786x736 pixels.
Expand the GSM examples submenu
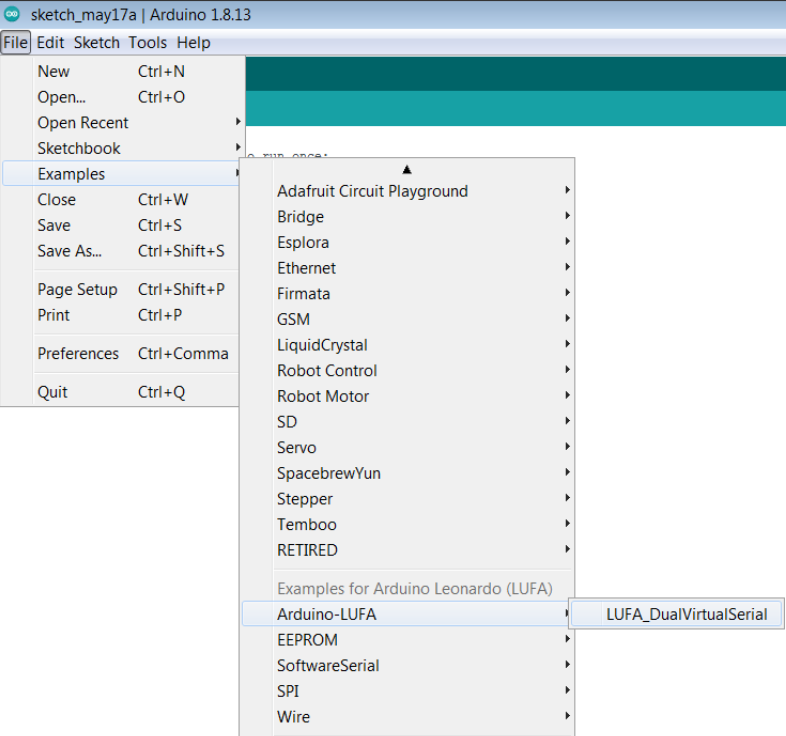pyautogui.click(x=407, y=319)
